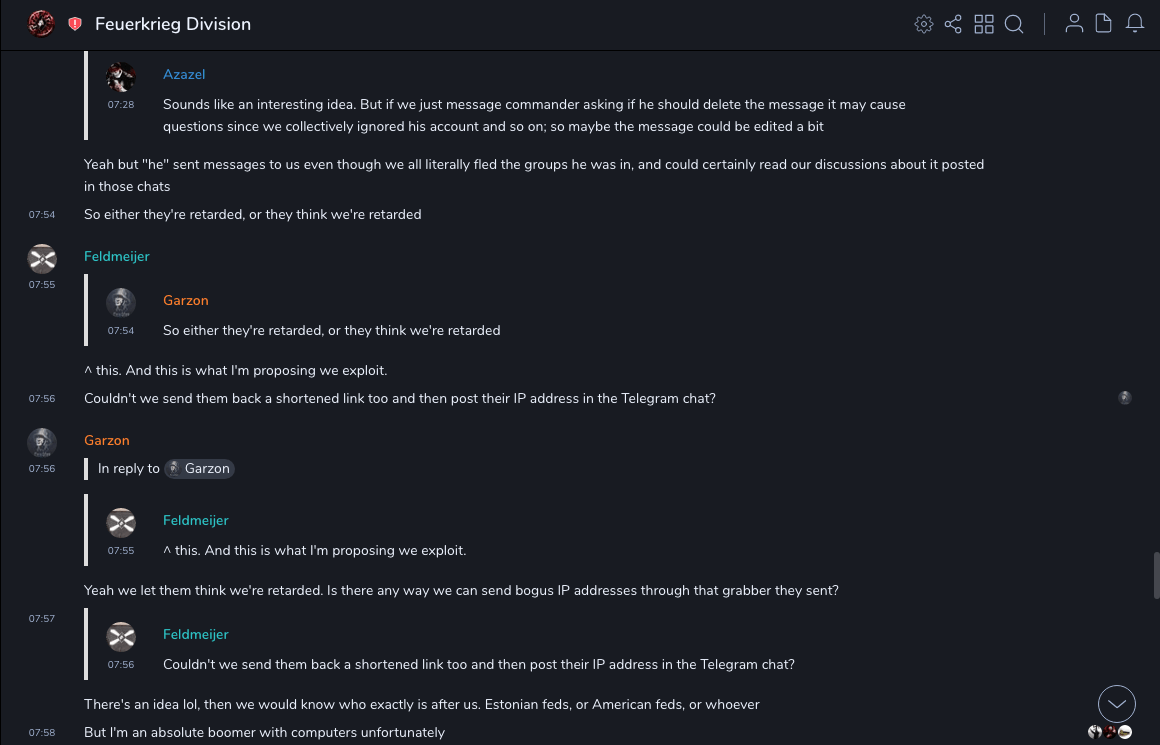The image size is (1160, 745).
Task: Click the red encryption shield icon
Action: [x=75, y=24]
